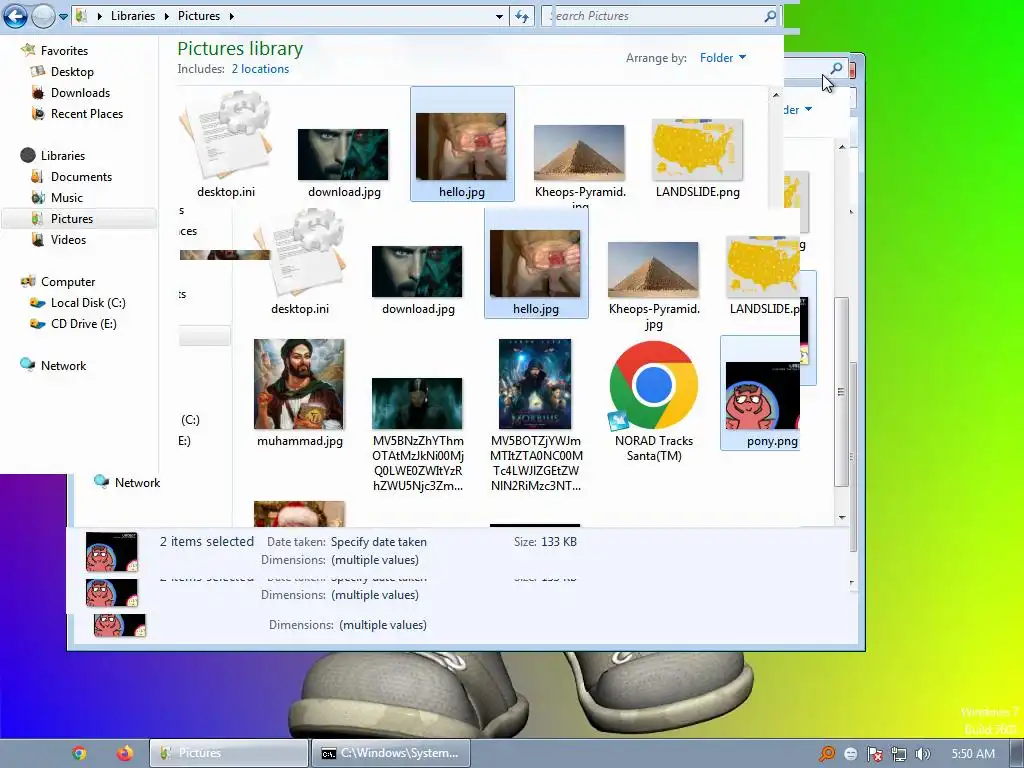Click the back window's file list scroll-up arrow

(x=842, y=147)
